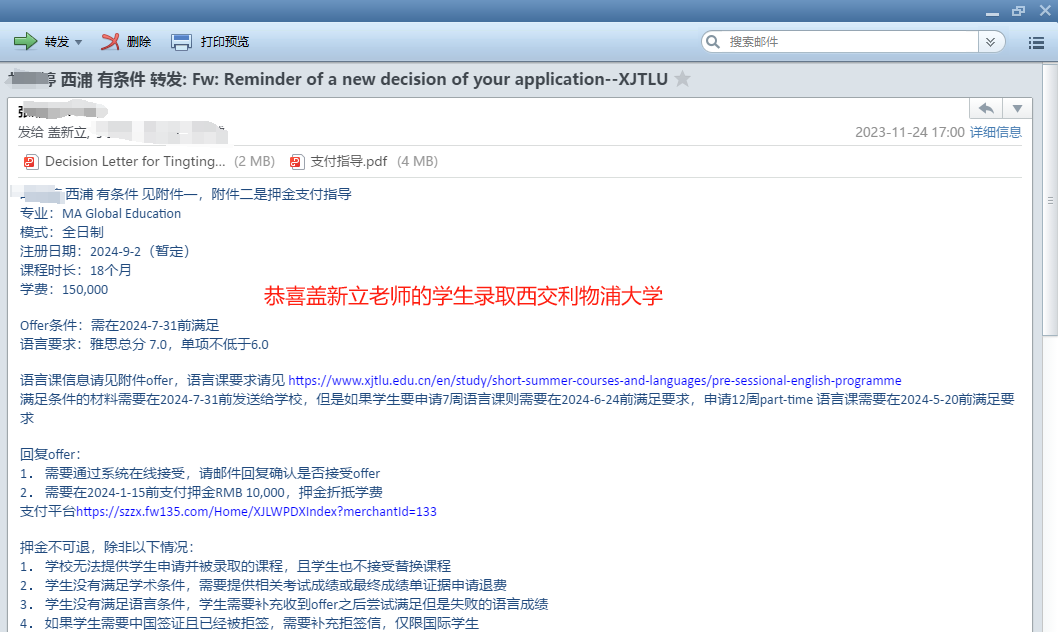Minimize the mail window
The height and width of the screenshot is (632, 1058).
point(993,10)
